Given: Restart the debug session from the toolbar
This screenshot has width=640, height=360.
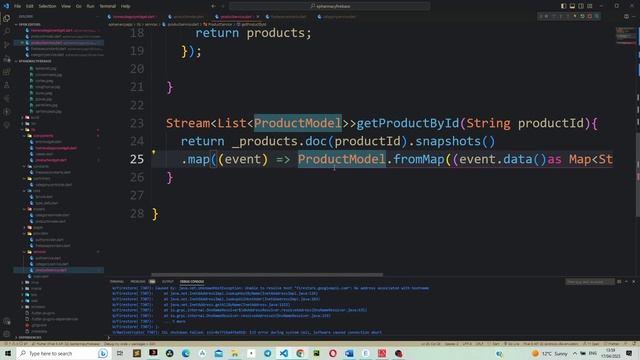Looking at the screenshot, I should point(582,16).
